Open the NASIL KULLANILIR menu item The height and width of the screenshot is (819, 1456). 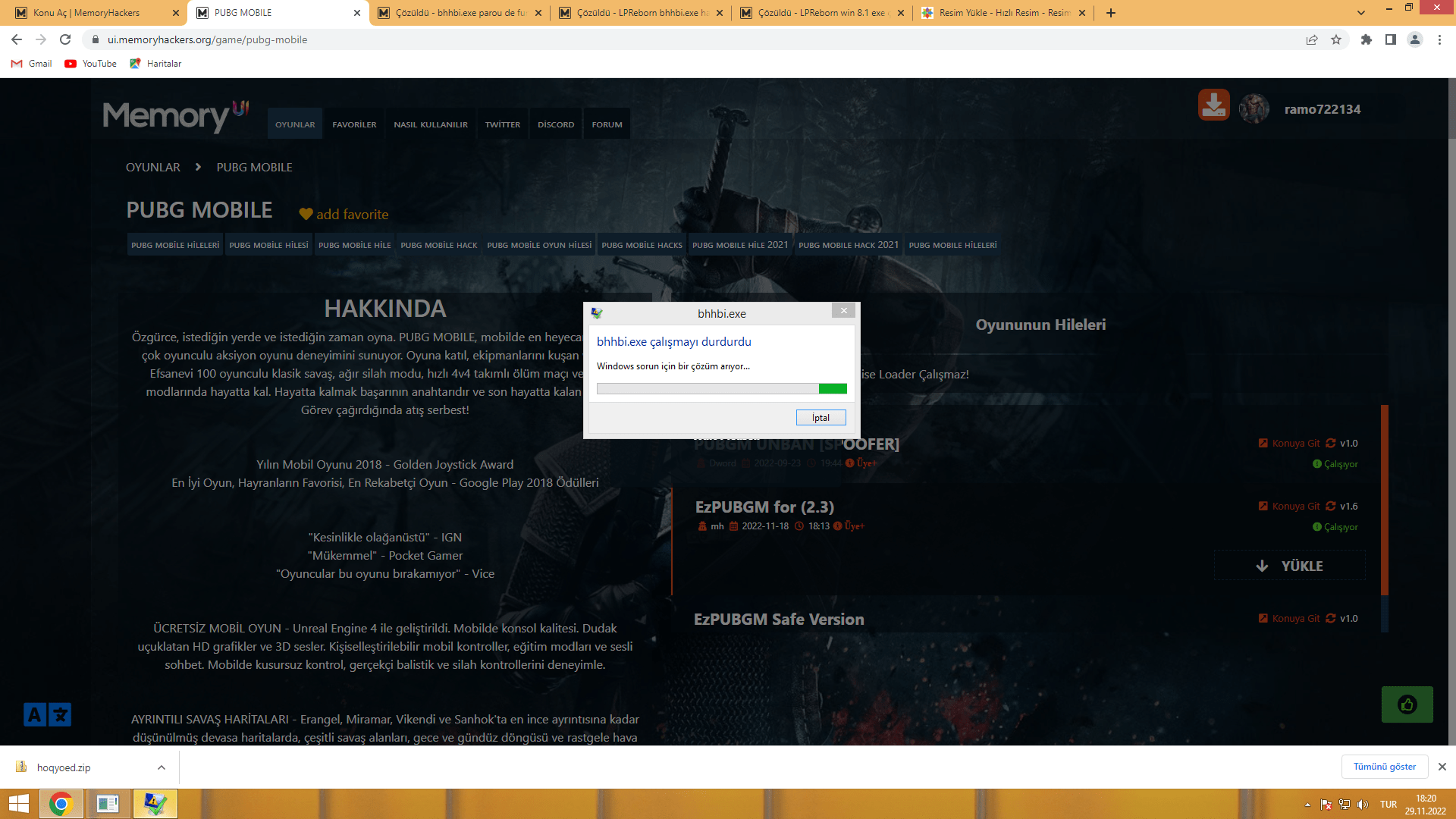click(x=431, y=124)
